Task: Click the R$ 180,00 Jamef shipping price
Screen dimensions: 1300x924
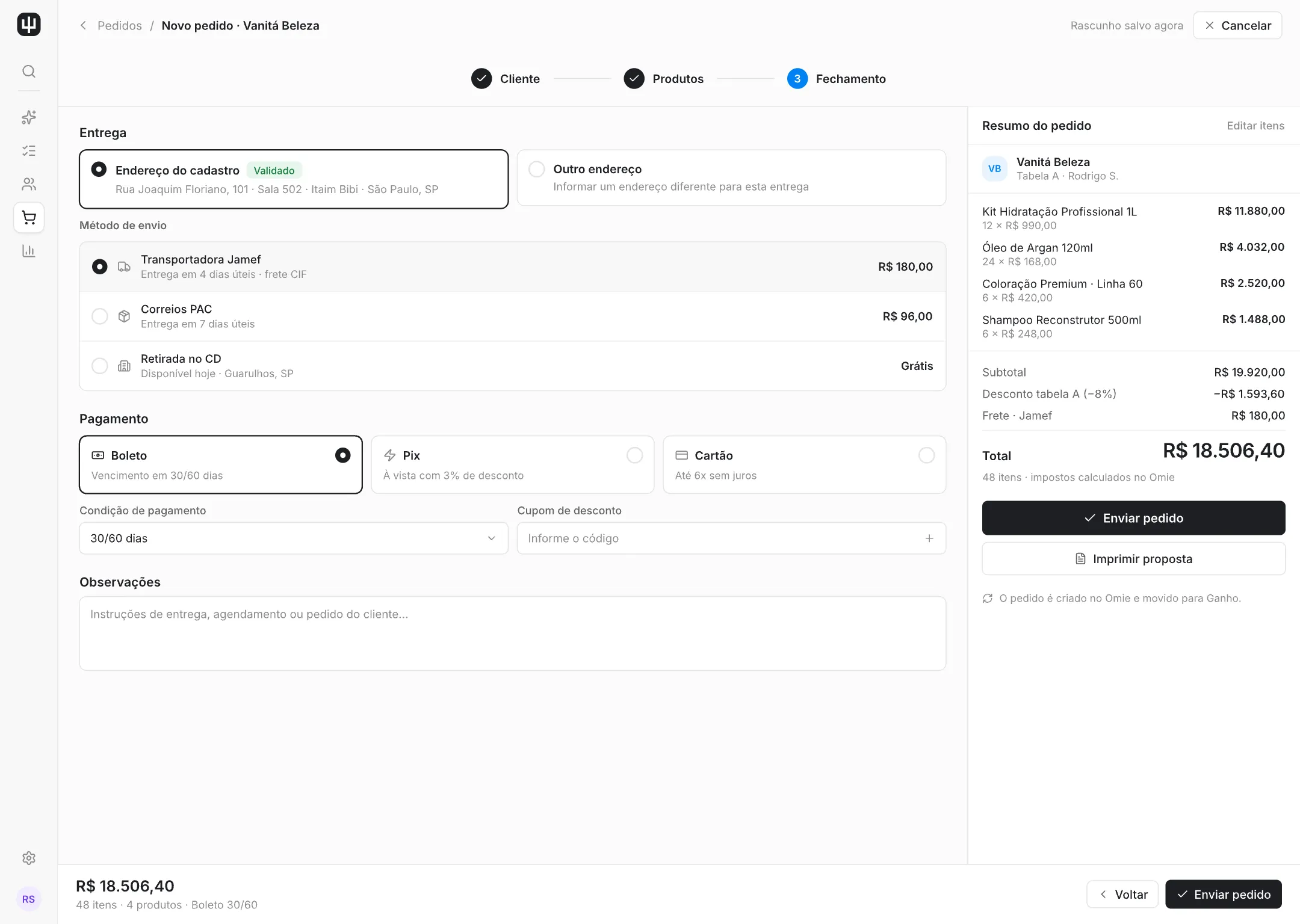Action: [905, 266]
